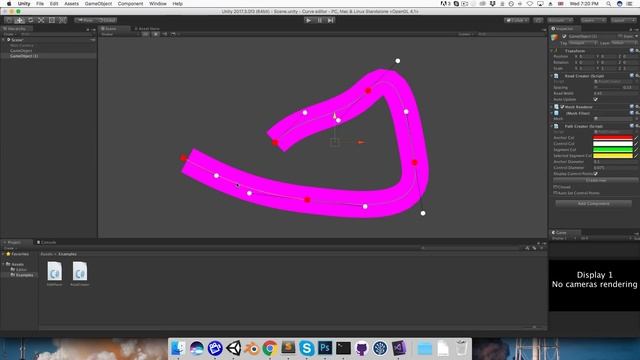Toggle scene audio button
Screen dimensions: 640x360
click(164, 34)
